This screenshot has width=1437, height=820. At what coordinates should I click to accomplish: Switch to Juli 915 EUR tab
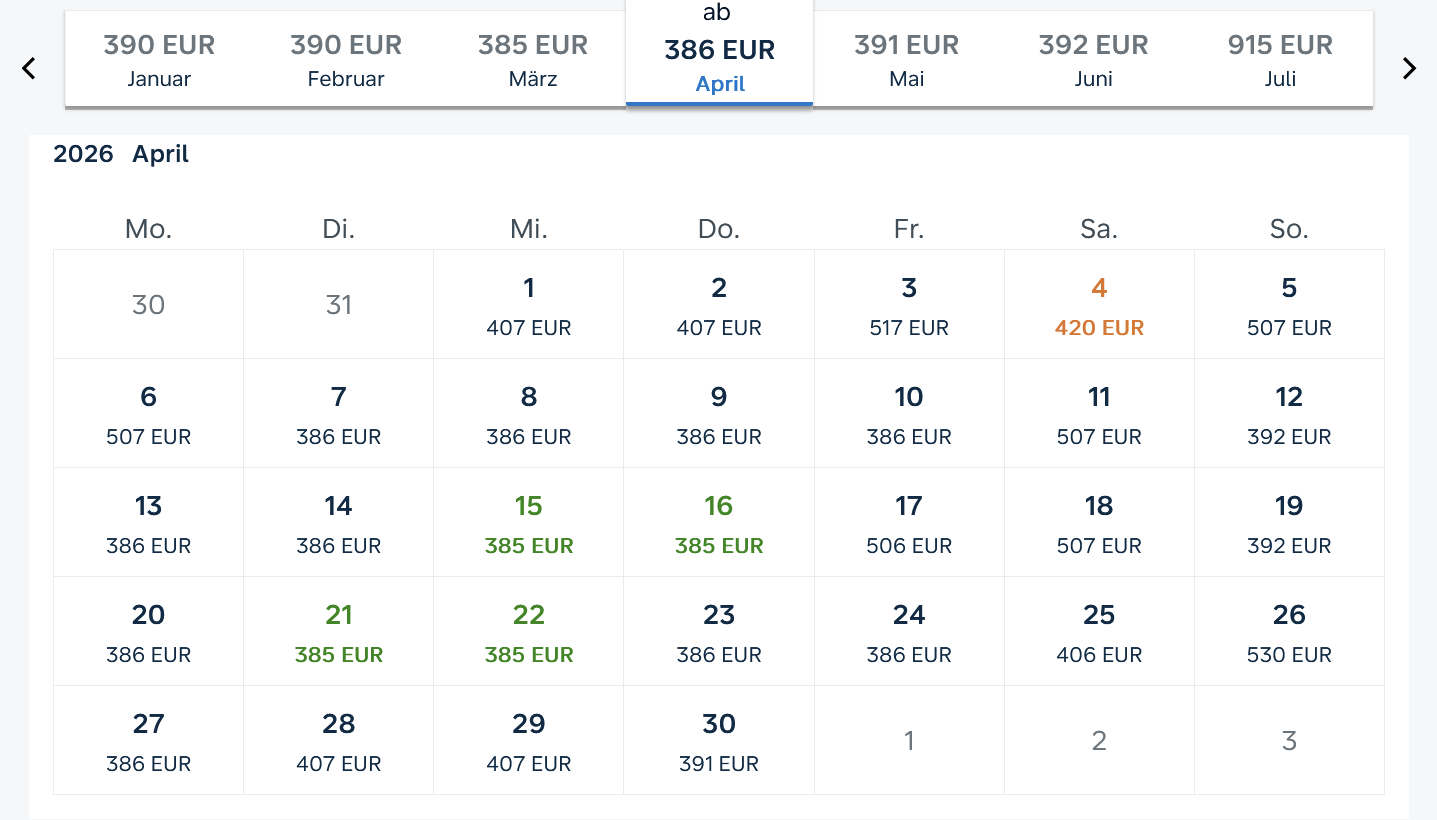pyautogui.click(x=1280, y=59)
